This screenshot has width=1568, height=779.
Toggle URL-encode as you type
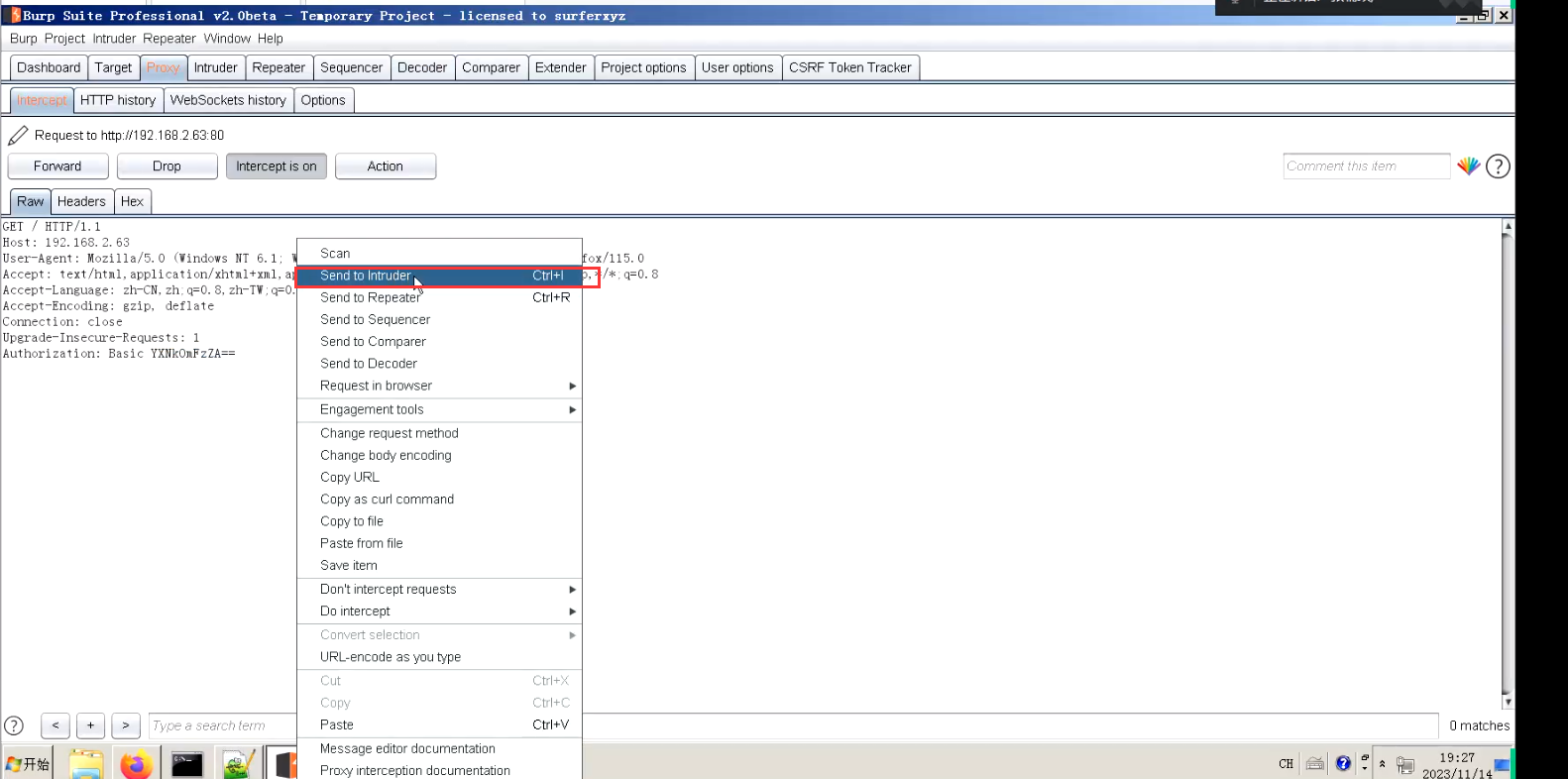point(439,657)
